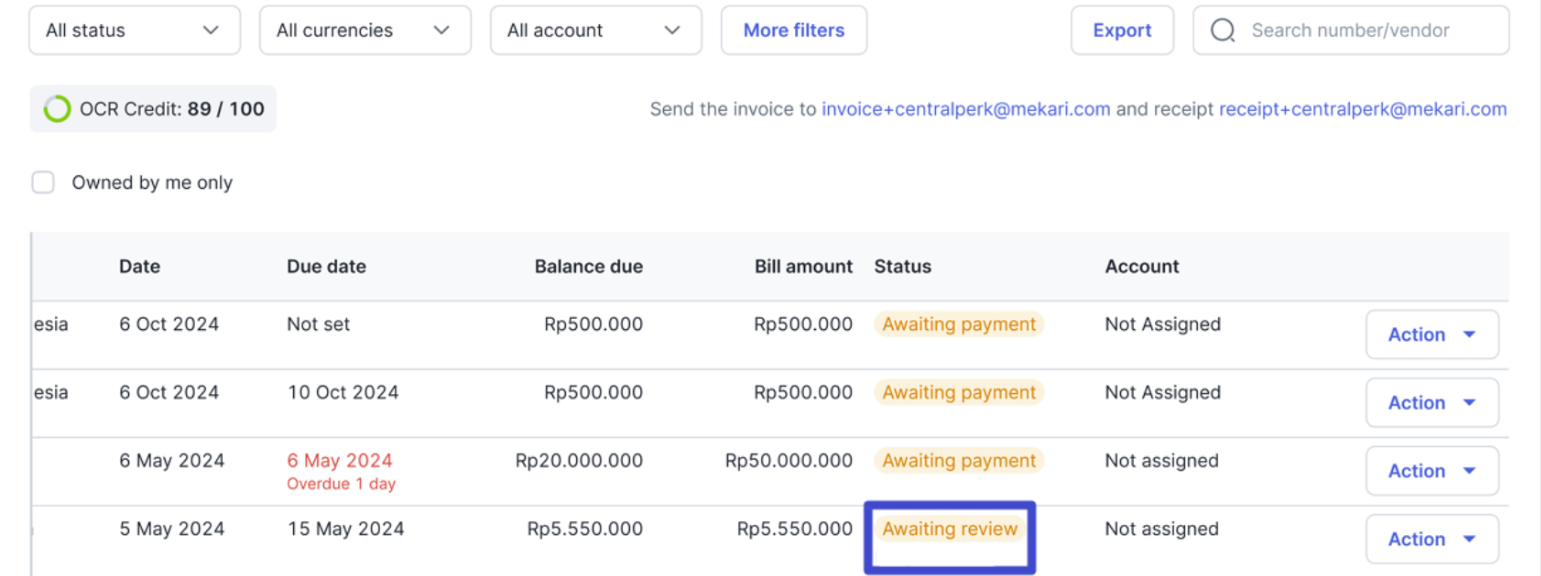The image size is (1541, 576).
Task: Focus the Search number/vendor field
Action: point(1351,30)
